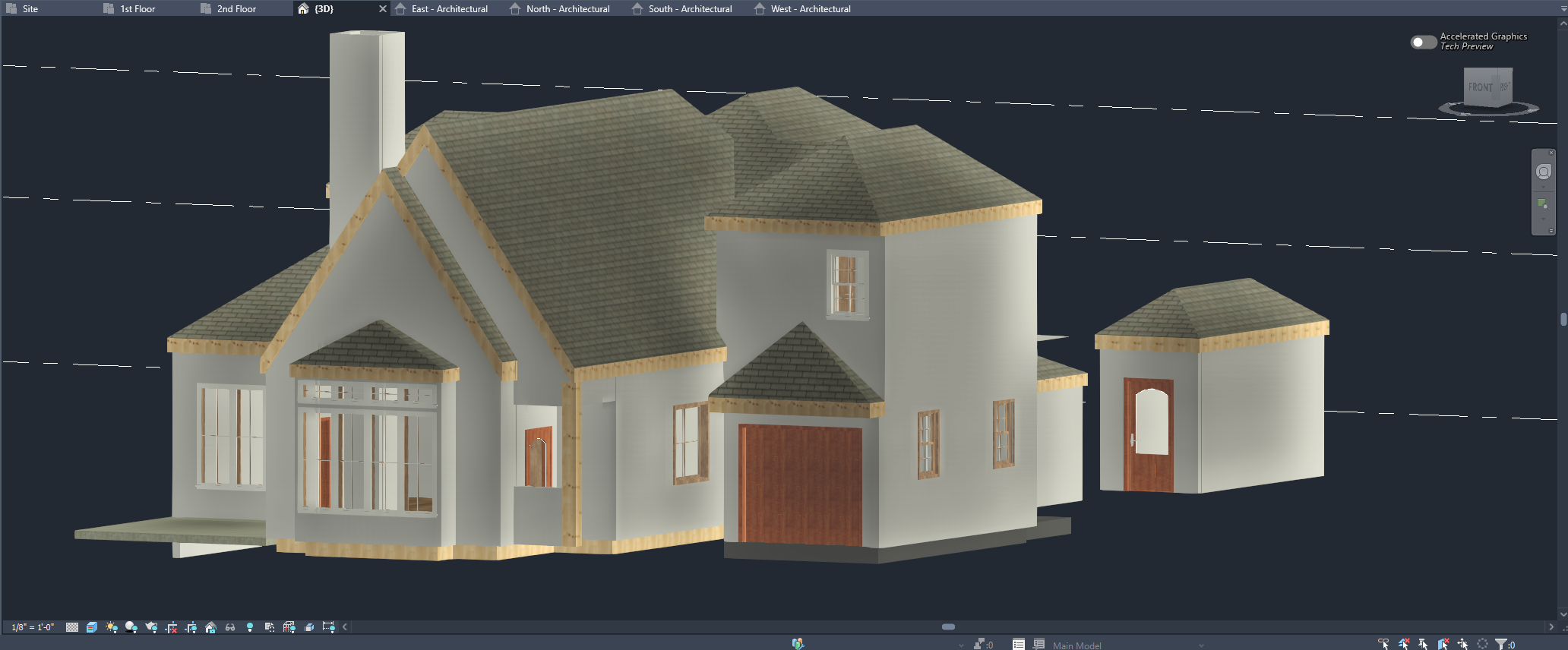Screen dimensions: 1568x650
Task: Expand the navigation wheel dropdown arrow
Action: click(x=1543, y=187)
